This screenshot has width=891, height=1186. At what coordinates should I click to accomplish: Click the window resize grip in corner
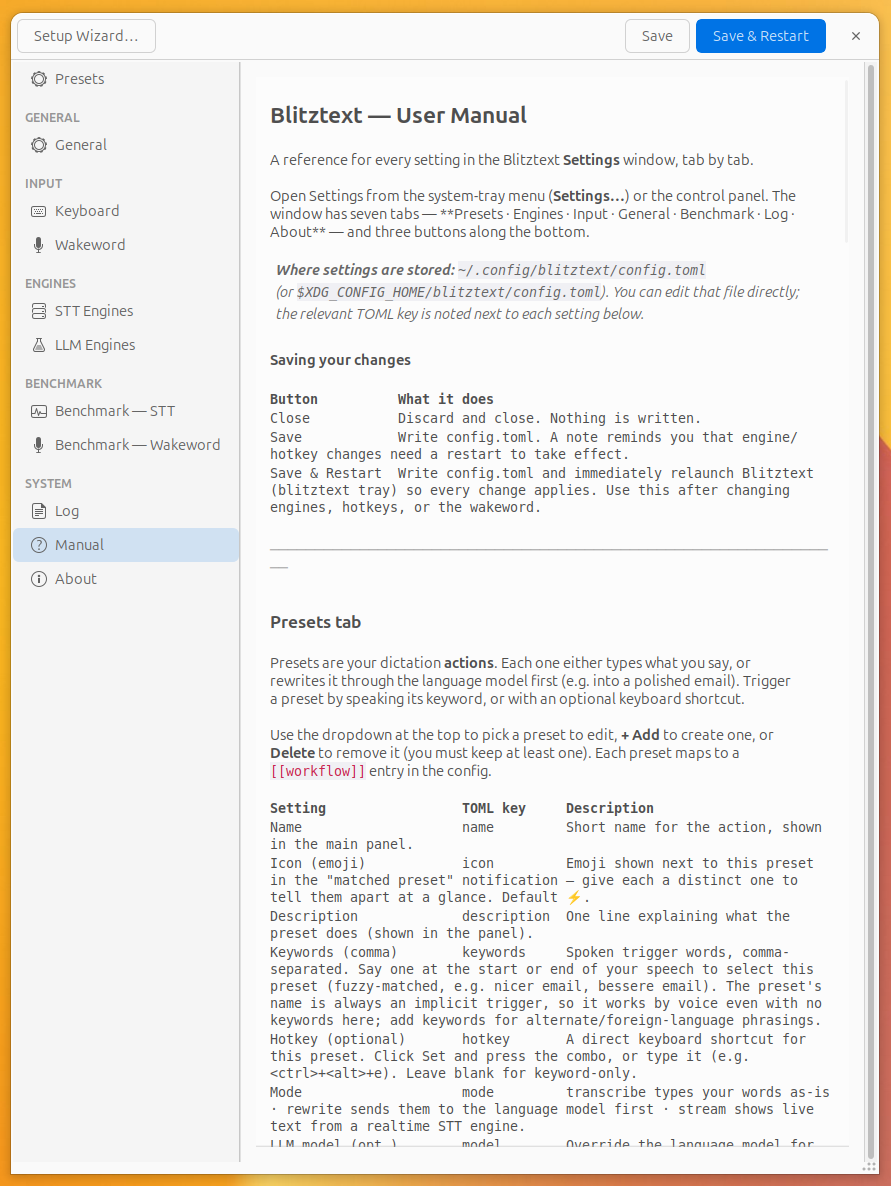pyautogui.click(x=870, y=1167)
